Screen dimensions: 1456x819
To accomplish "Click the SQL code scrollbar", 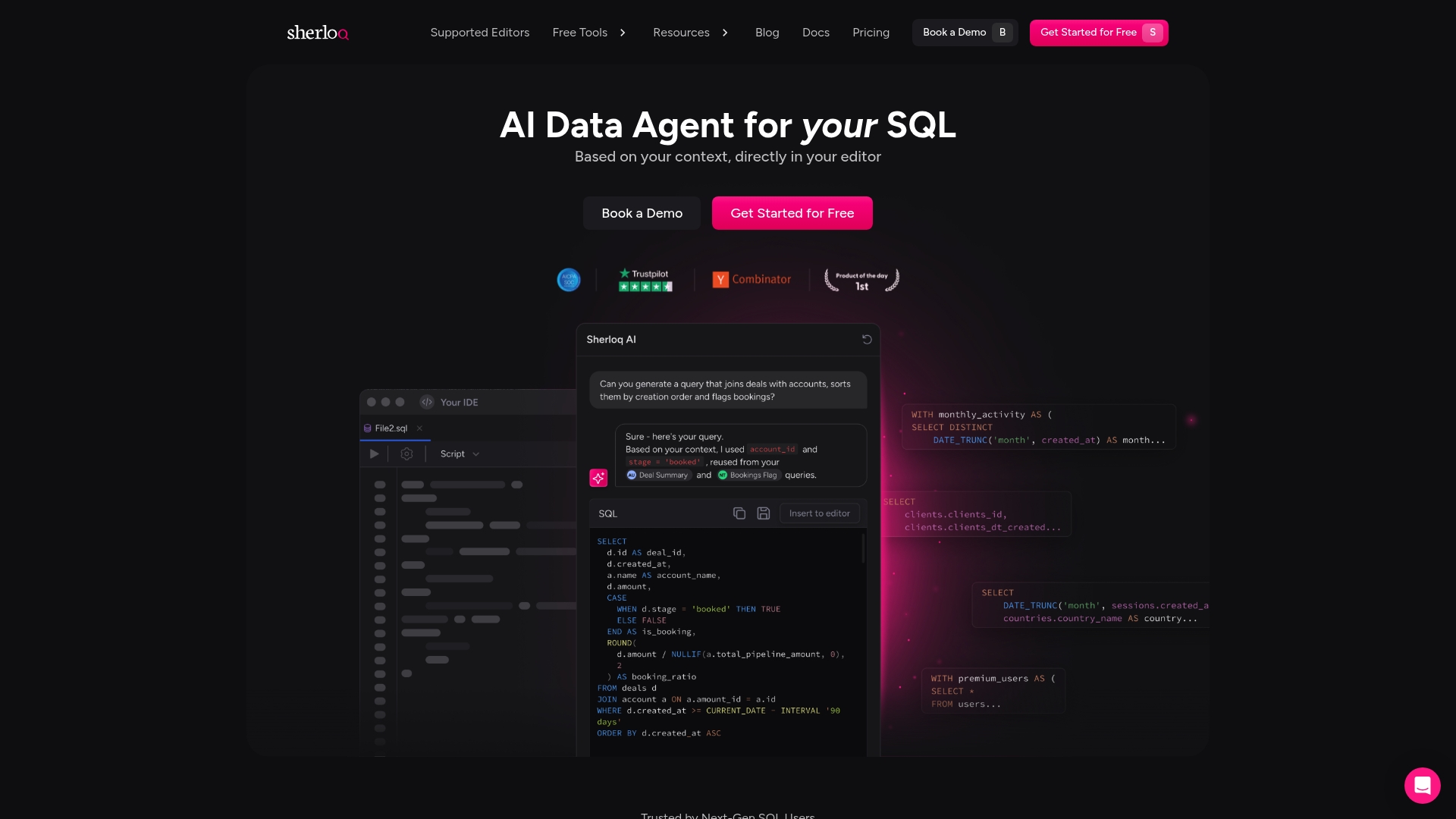I will click(863, 548).
